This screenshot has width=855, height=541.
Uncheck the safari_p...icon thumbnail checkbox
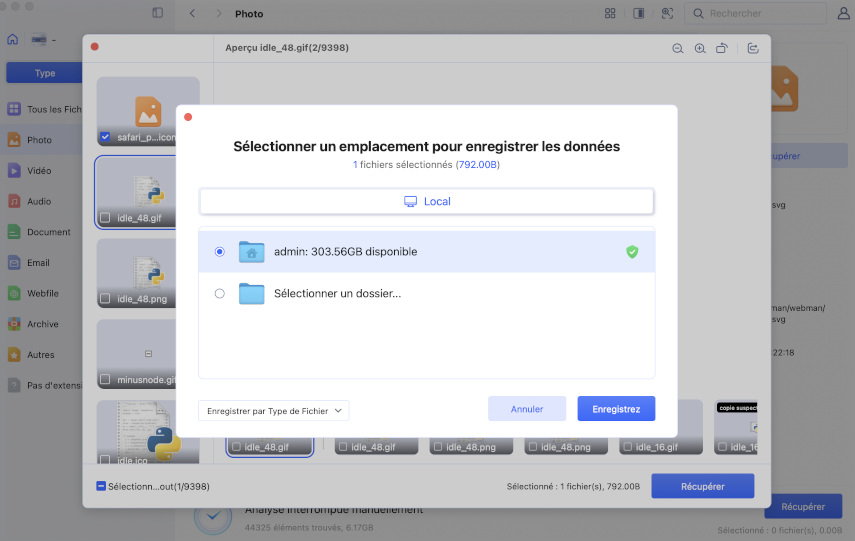click(105, 137)
